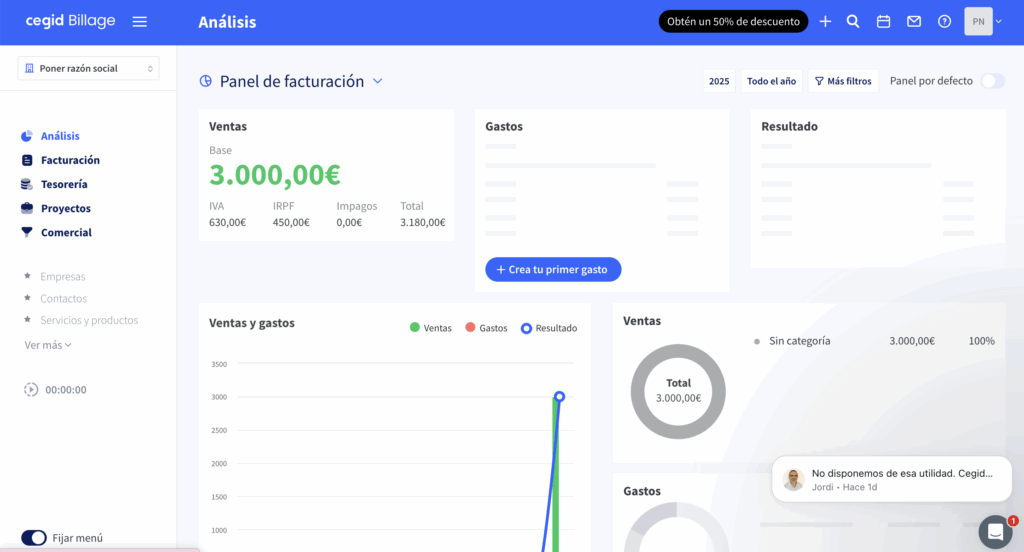The width and height of the screenshot is (1024, 552).
Task: Open the Poner razón social dropdown
Action: pyautogui.click(x=88, y=68)
